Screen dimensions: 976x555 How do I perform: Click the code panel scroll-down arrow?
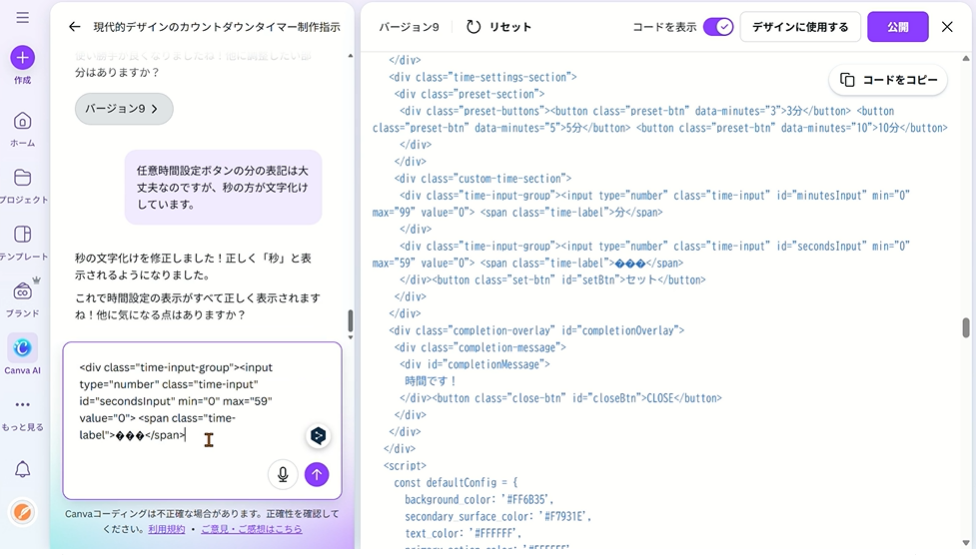(966, 543)
